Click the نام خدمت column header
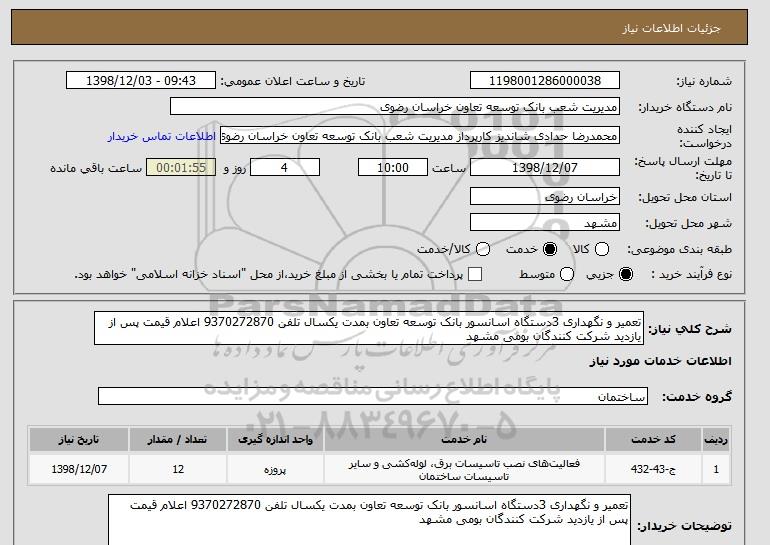This screenshot has width=770, height=545. tap(464, 439)
